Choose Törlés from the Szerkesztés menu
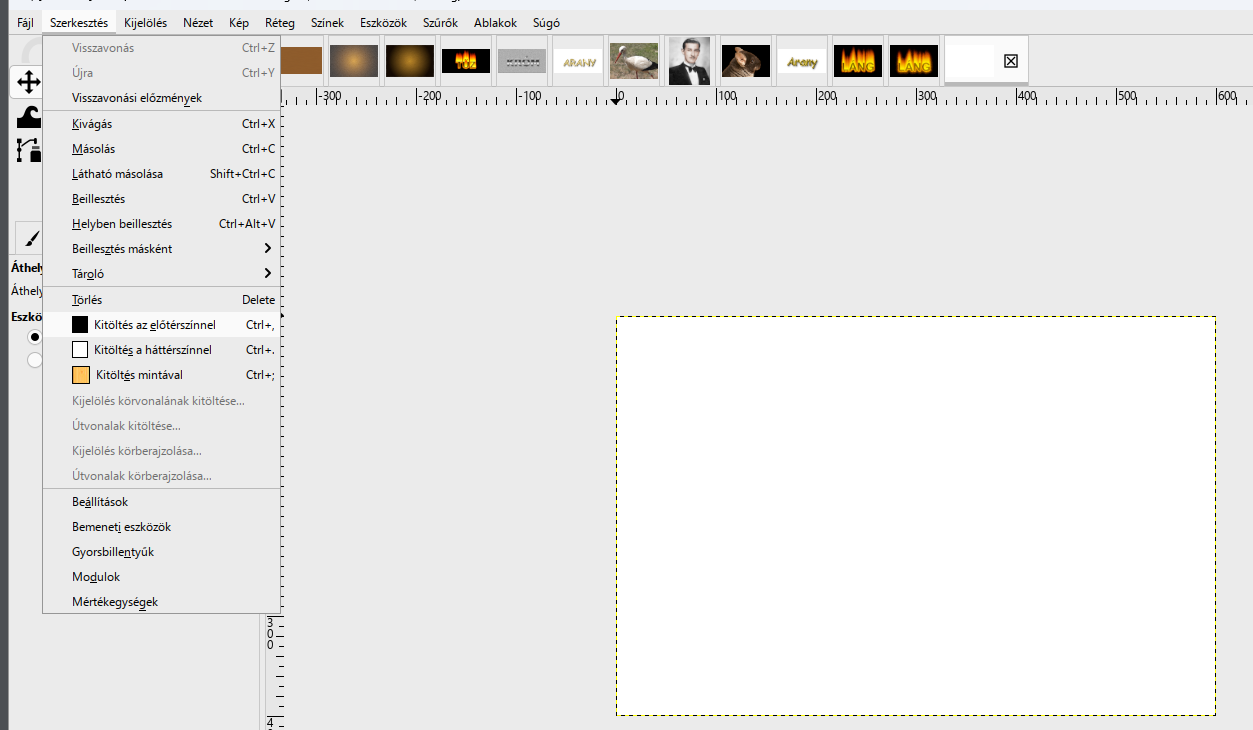This screenshot has width=1253, height=730. click(x=161, y=300)
